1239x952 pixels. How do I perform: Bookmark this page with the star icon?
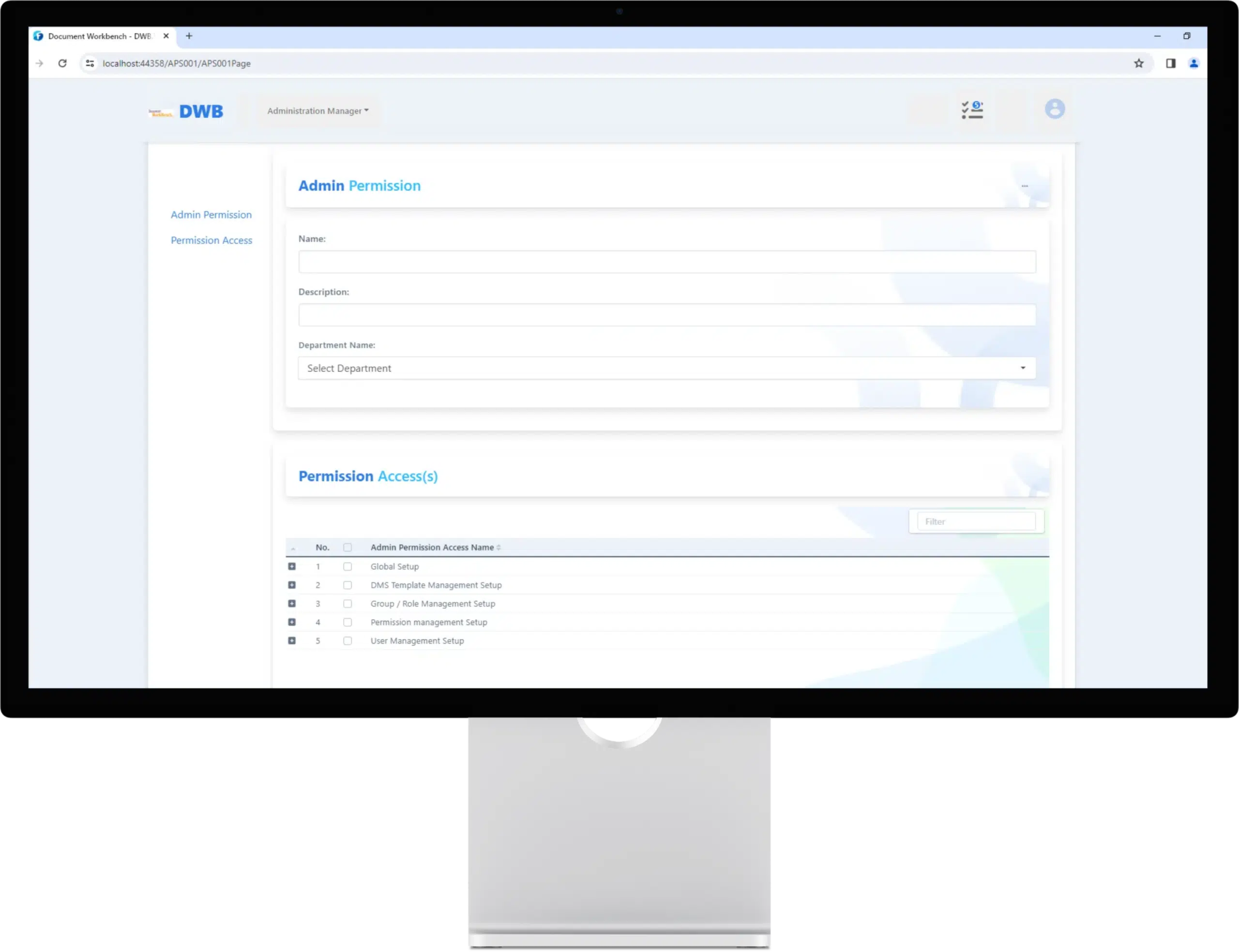pyautogui.click(x=1138, y=63)
